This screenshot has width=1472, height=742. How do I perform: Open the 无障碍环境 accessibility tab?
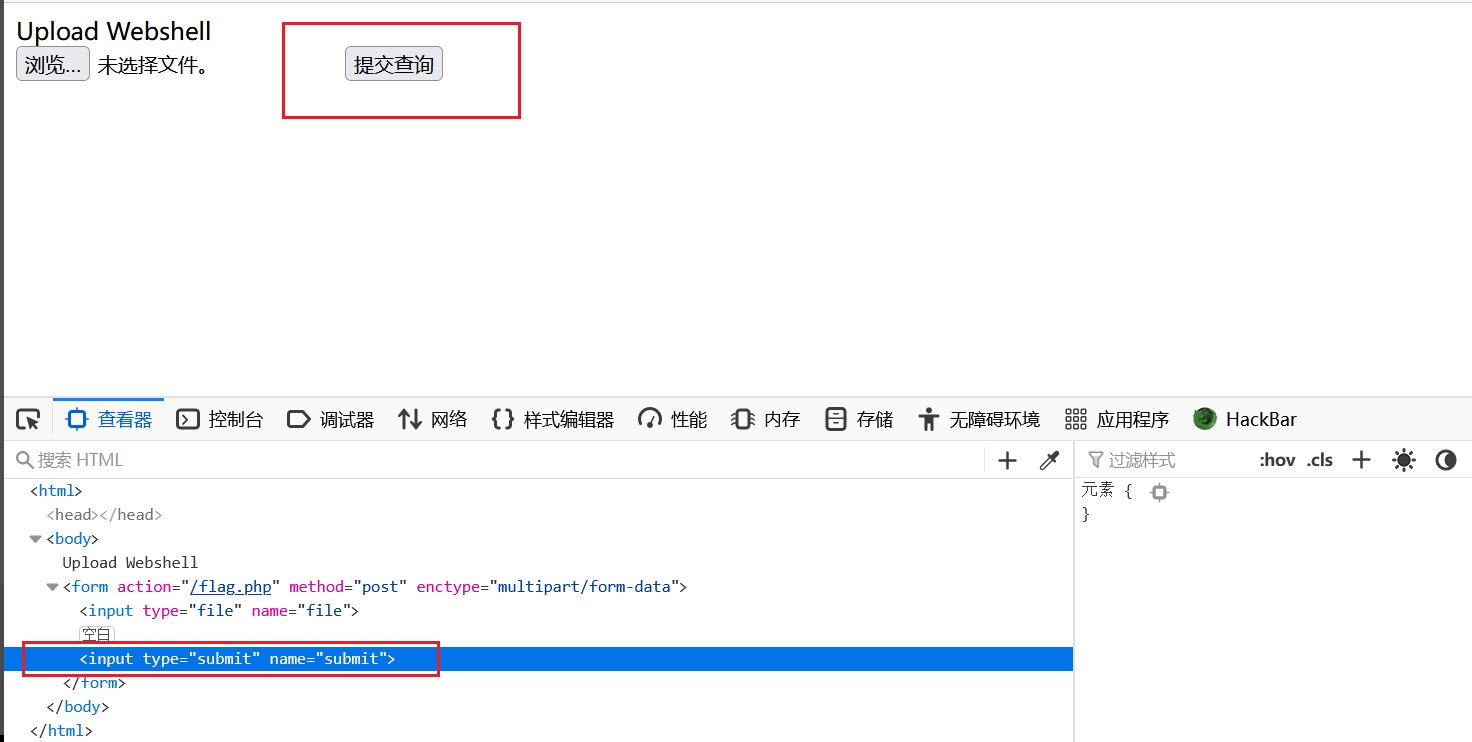[x=978, y=419]
